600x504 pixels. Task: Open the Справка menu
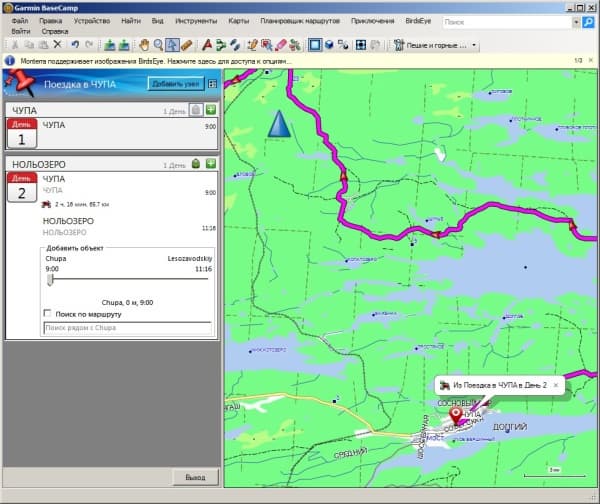coord(55,31)
